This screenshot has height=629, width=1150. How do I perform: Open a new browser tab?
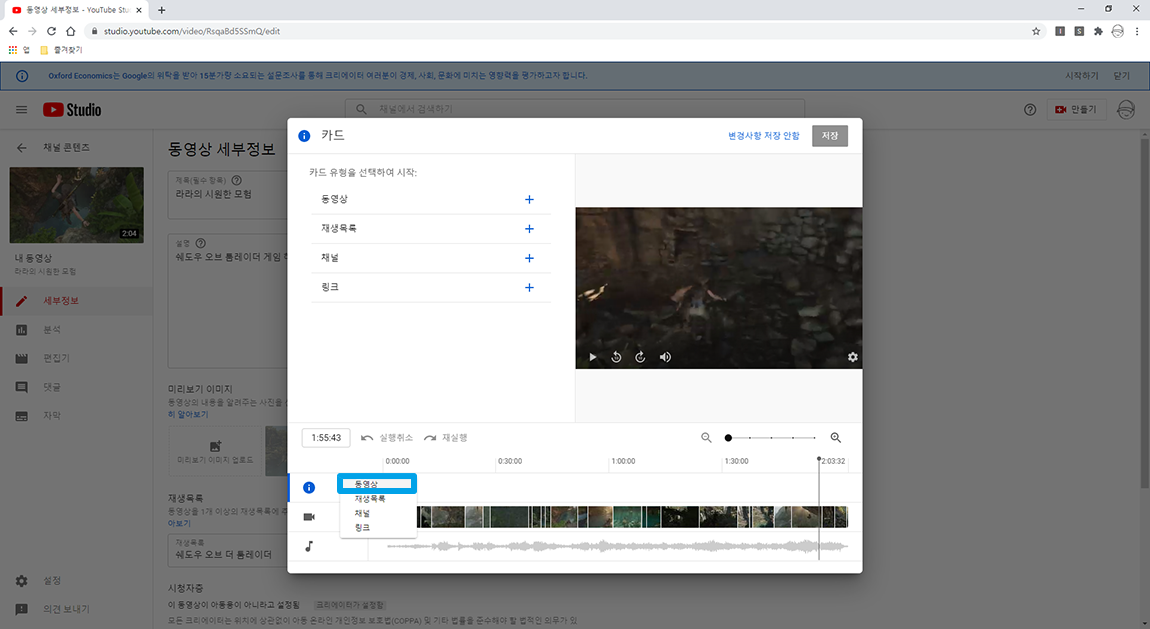(161, 10)
